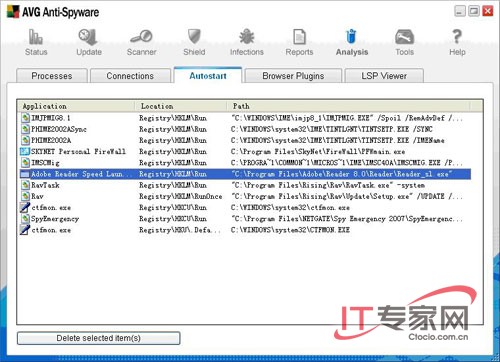Click the Reader_sl.exe path cell
Viewport: 500px width, 362px height.
point(342,174)
